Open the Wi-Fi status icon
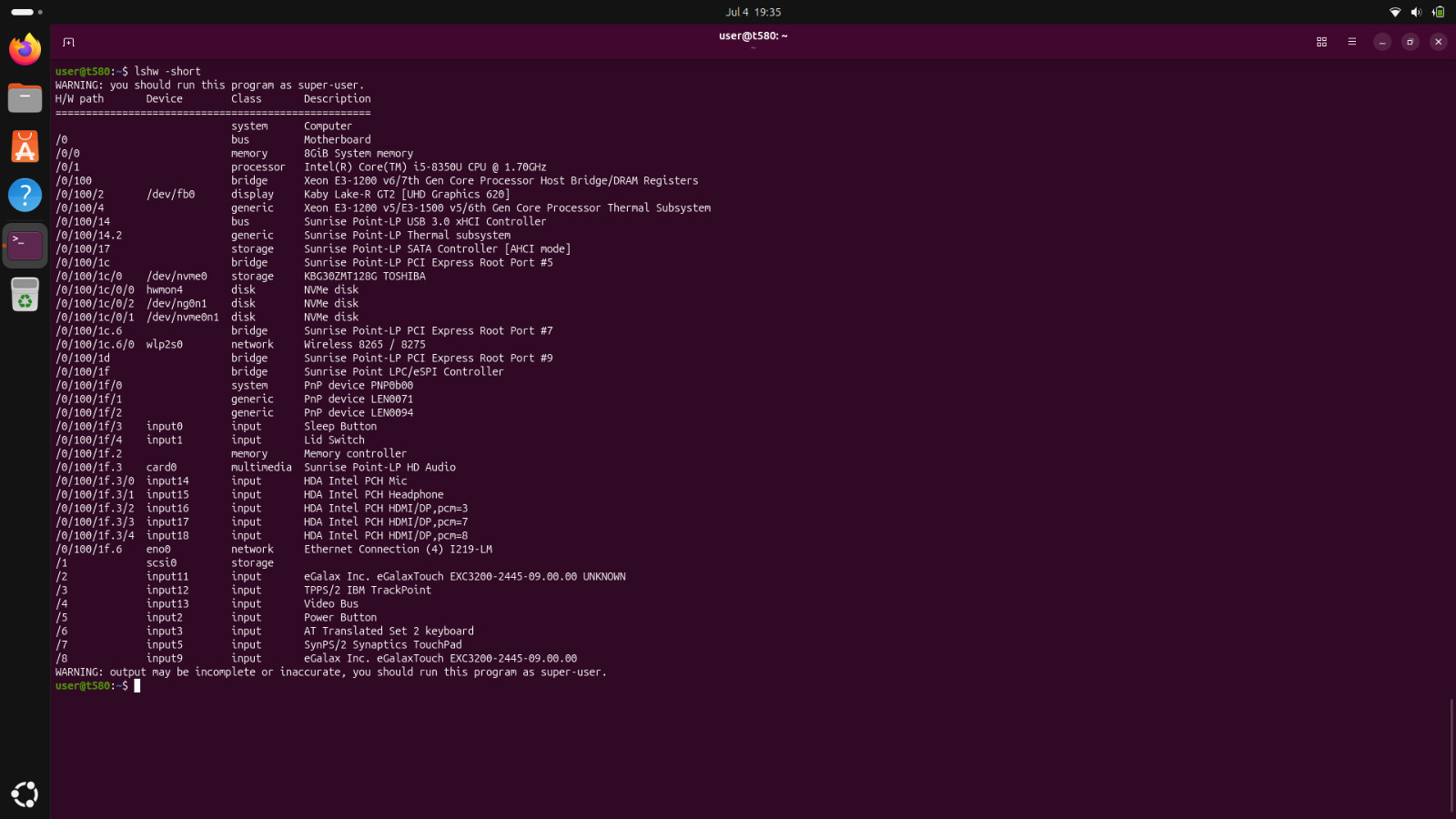This screenshot has height=819, width=1456. pos(1395,12)
